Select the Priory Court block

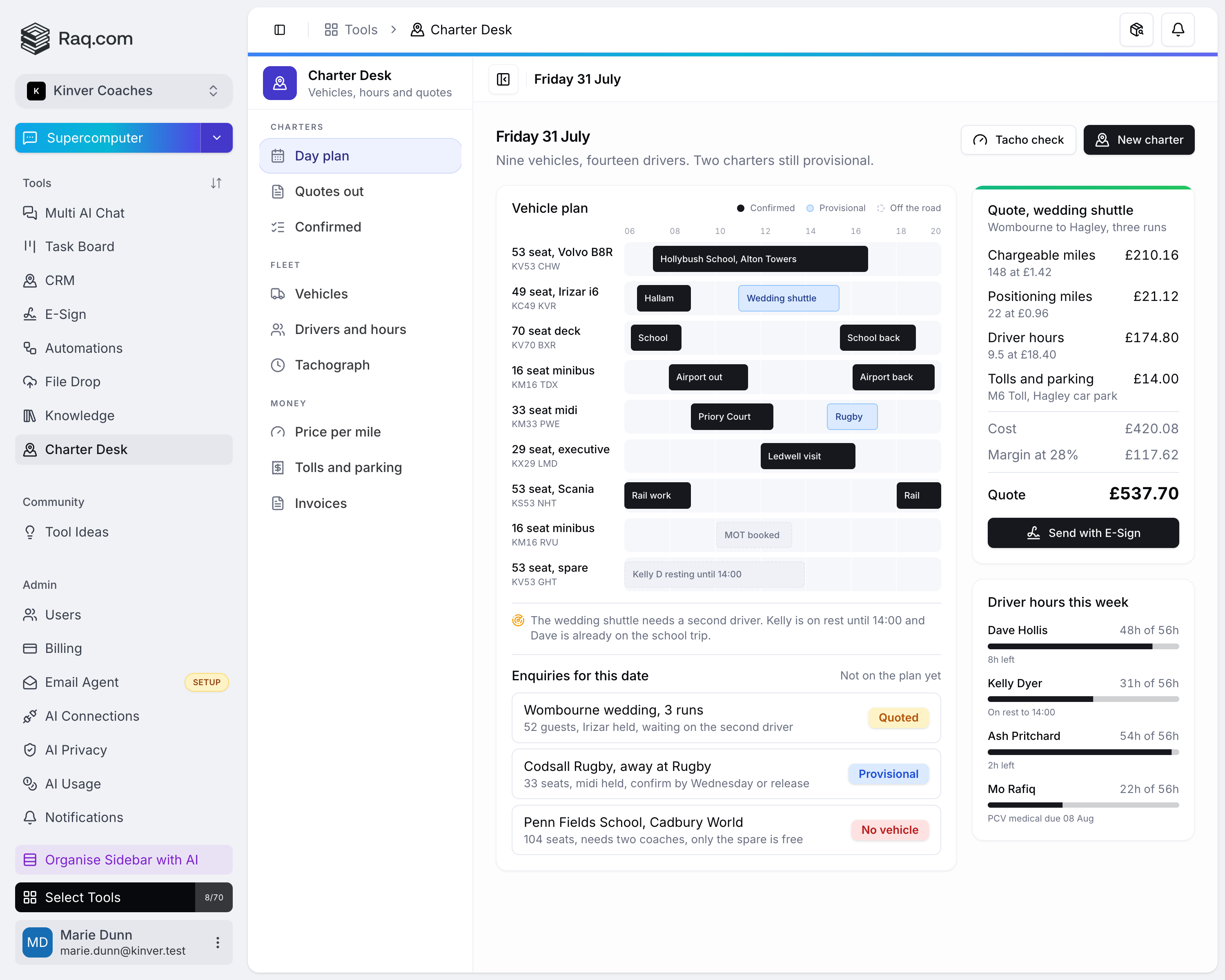pyautogui.click(x=732, y=416)
